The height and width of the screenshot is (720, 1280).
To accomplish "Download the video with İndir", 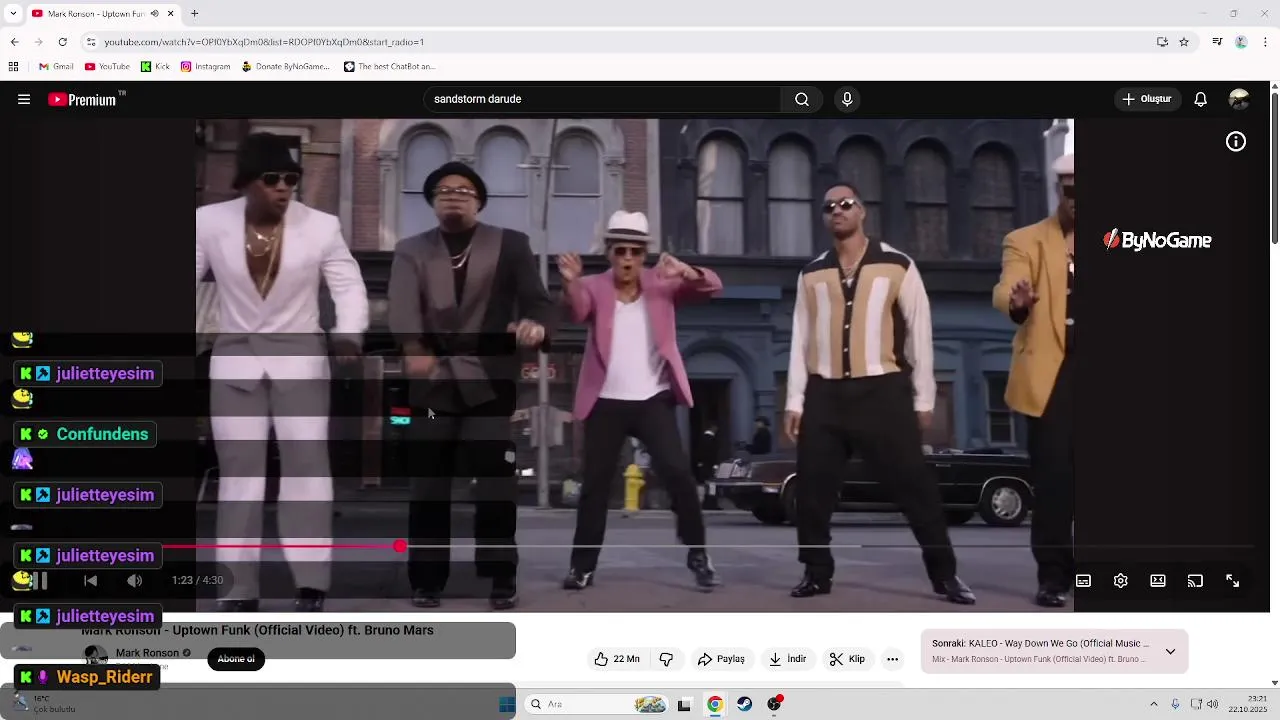I will click(x=787, y=659).
